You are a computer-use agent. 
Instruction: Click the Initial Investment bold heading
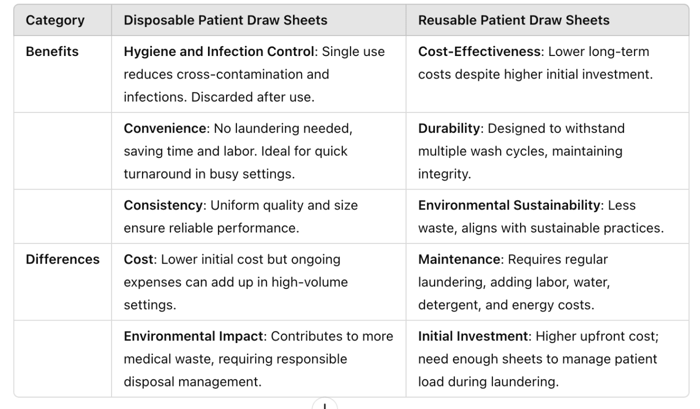pyautogui.click(x=474, y=336)
